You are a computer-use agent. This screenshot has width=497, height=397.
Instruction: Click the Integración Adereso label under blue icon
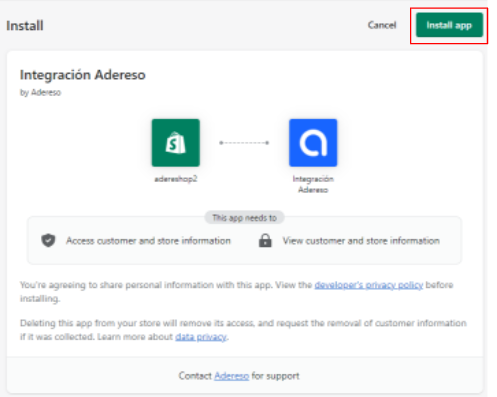click(313, 184)
